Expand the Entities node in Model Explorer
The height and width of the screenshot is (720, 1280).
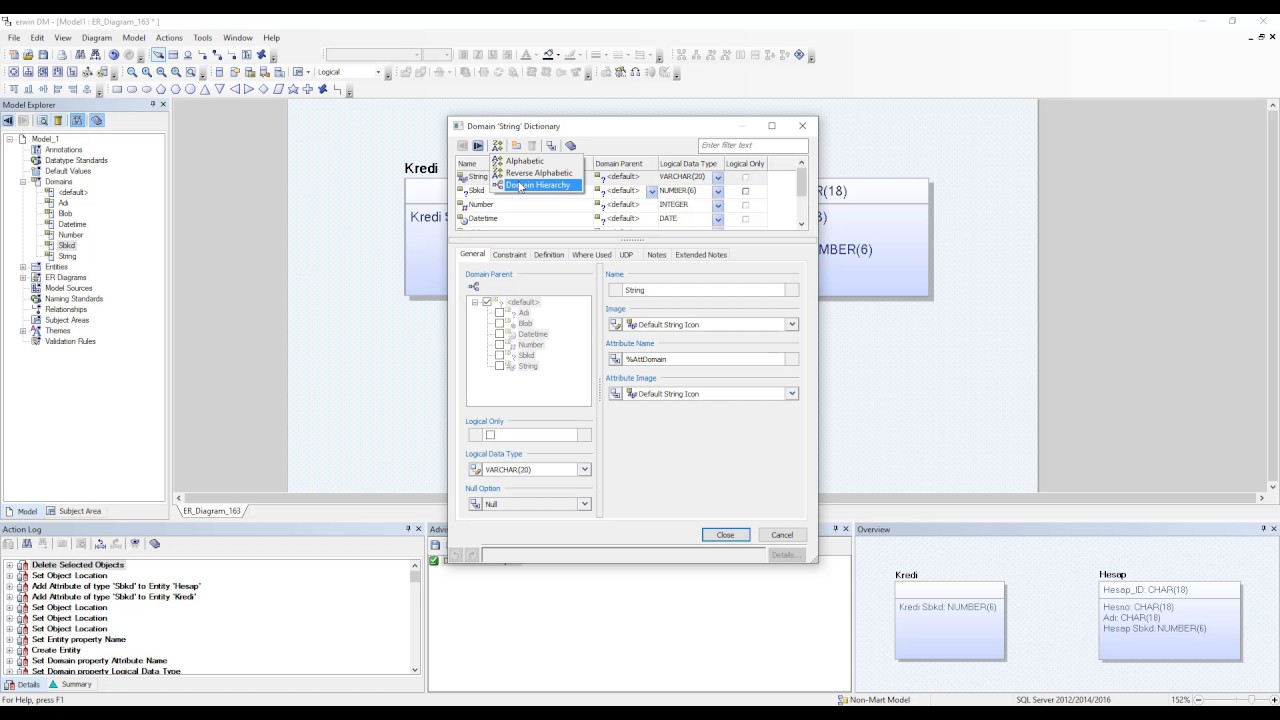coord(23,267)
